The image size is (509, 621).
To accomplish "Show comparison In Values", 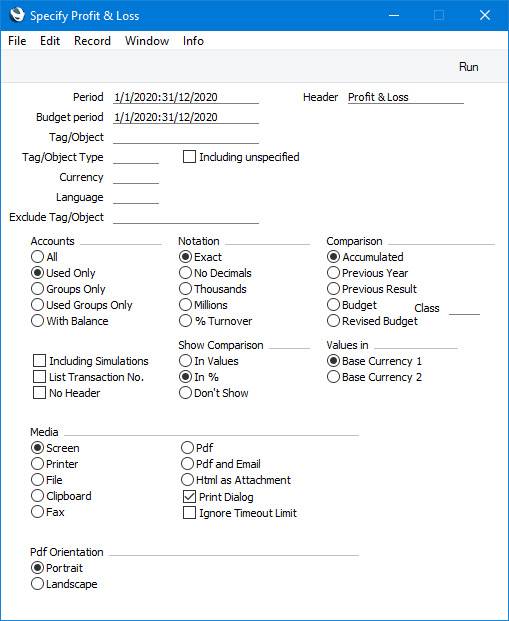I will [185, 361].
